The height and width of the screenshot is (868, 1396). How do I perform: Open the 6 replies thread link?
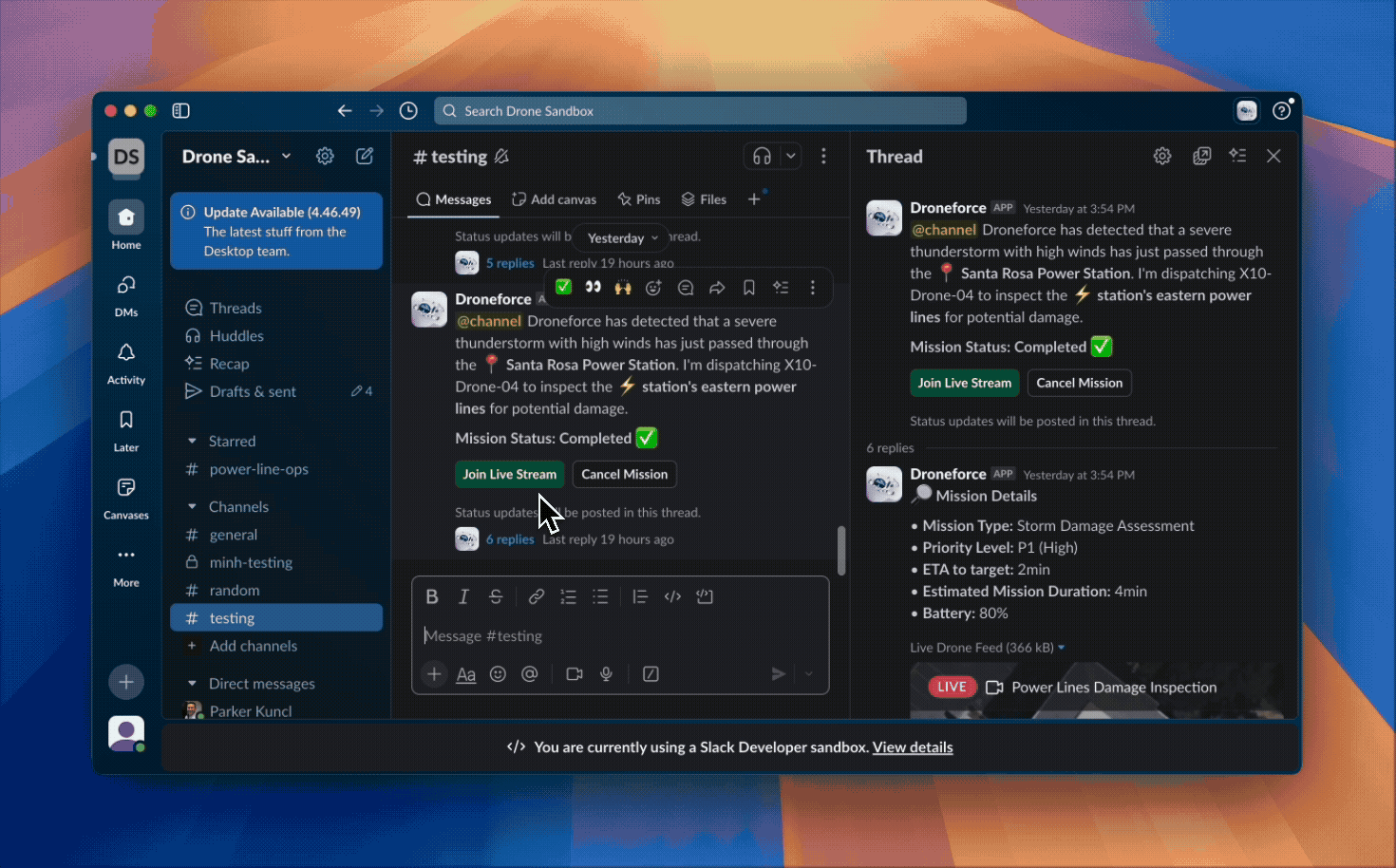click(510, 539)
